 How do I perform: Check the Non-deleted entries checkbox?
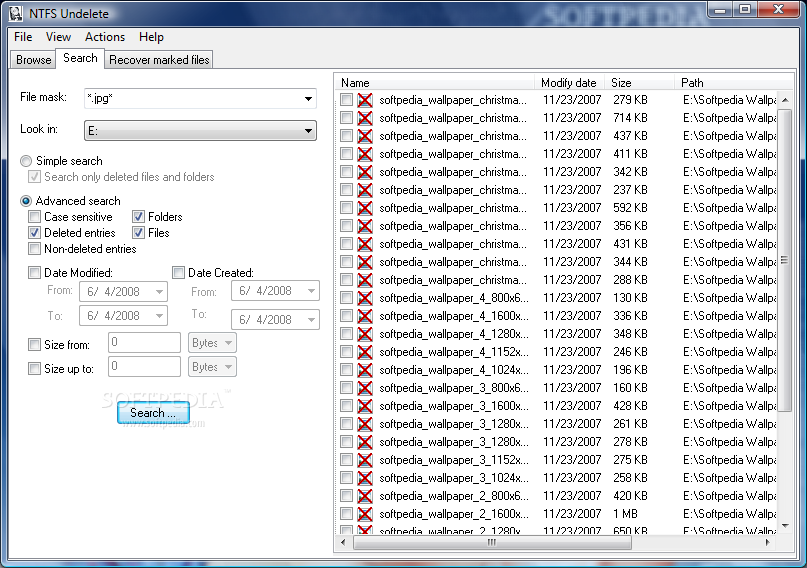coord(34,249)
